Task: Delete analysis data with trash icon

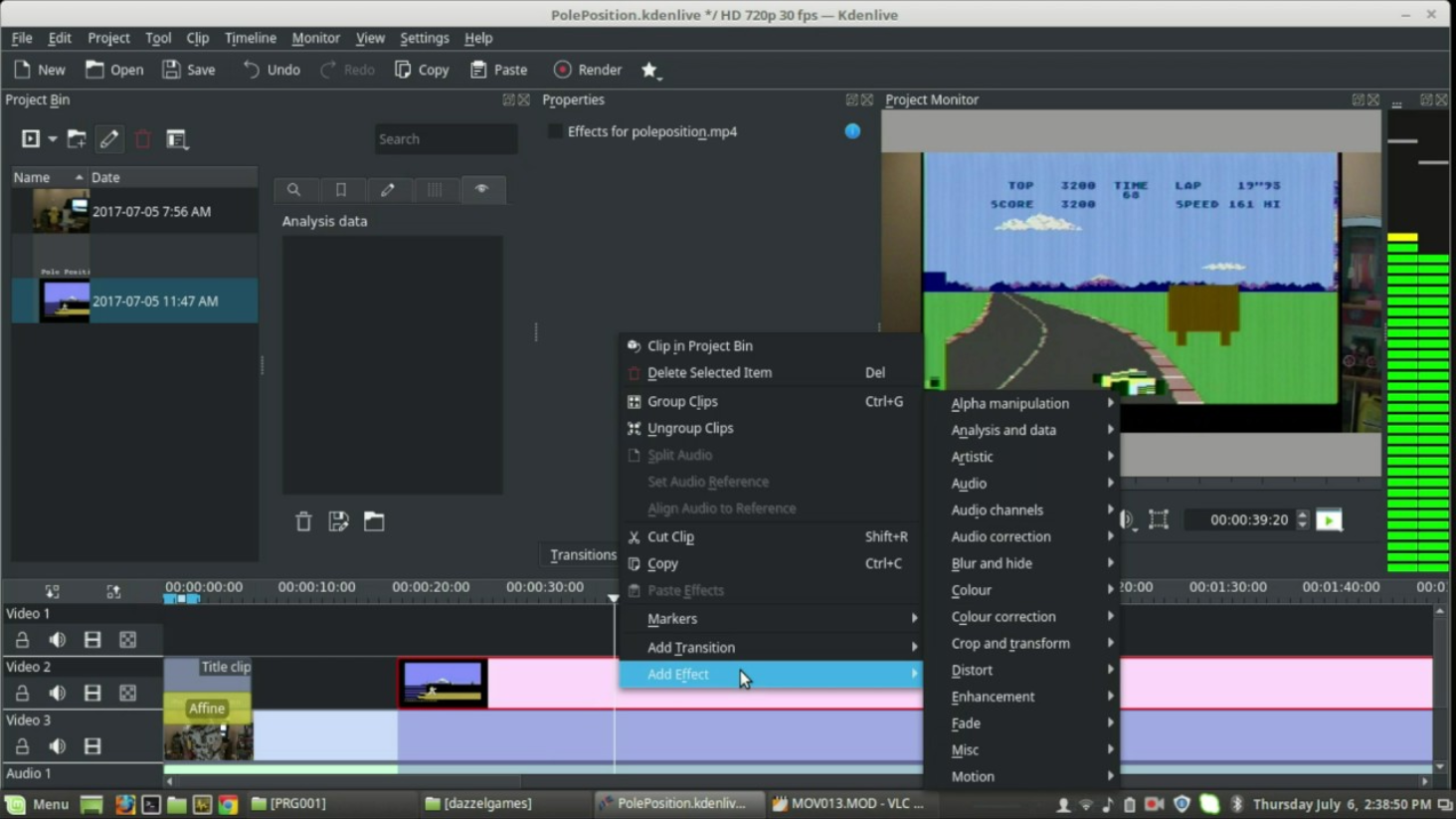Action: point(303,521)
